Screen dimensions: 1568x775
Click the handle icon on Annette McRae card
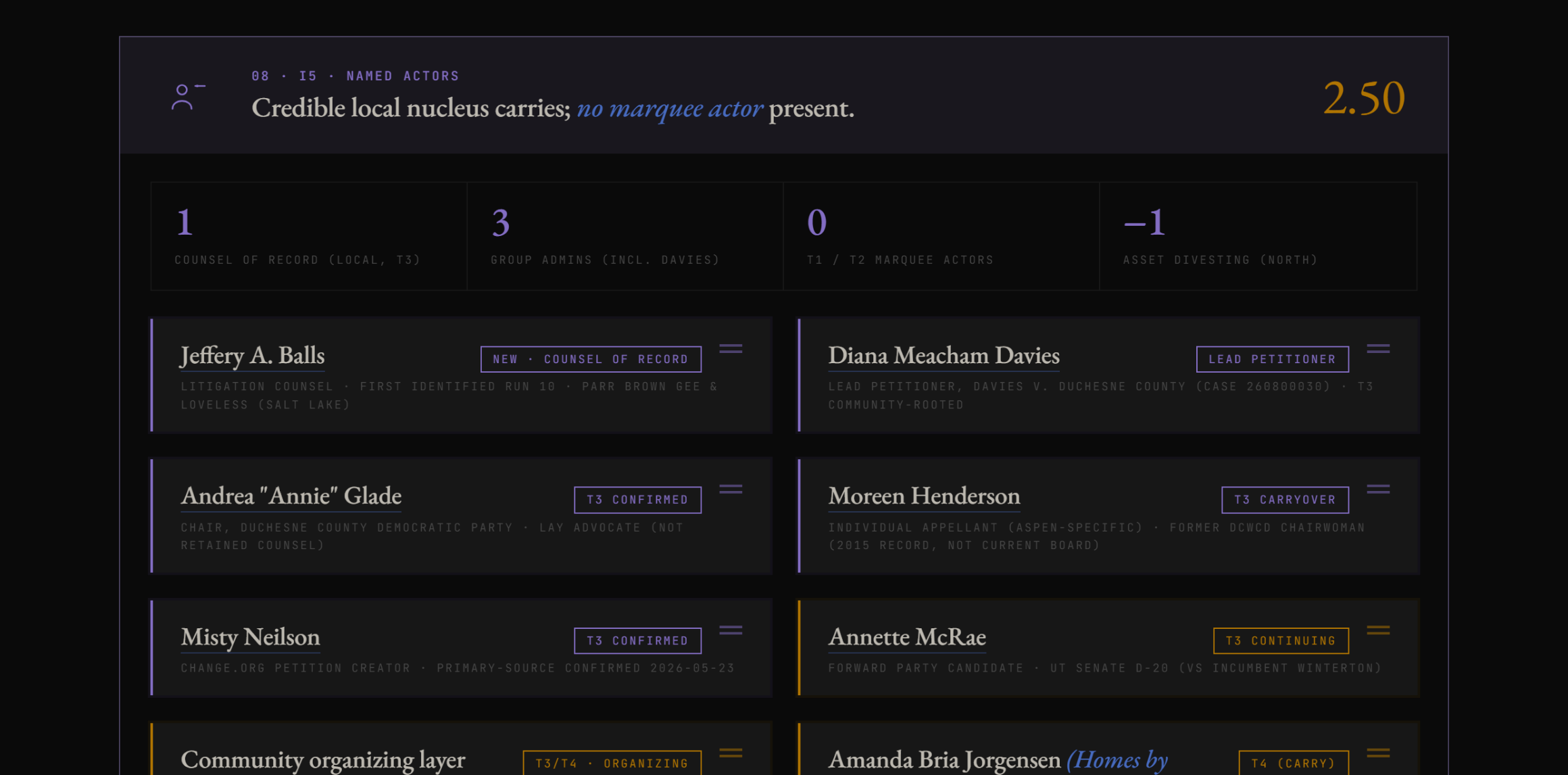coord(1378,630)
